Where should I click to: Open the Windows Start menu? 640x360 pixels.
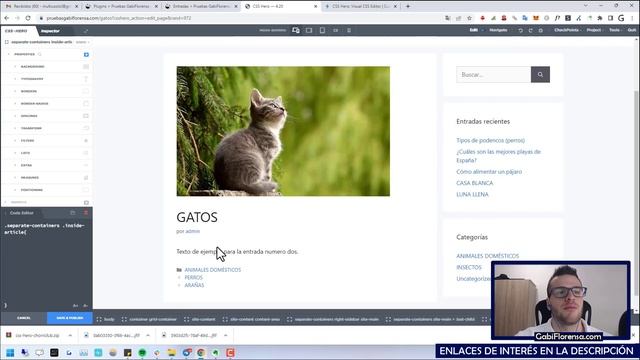tap(10, 353)
